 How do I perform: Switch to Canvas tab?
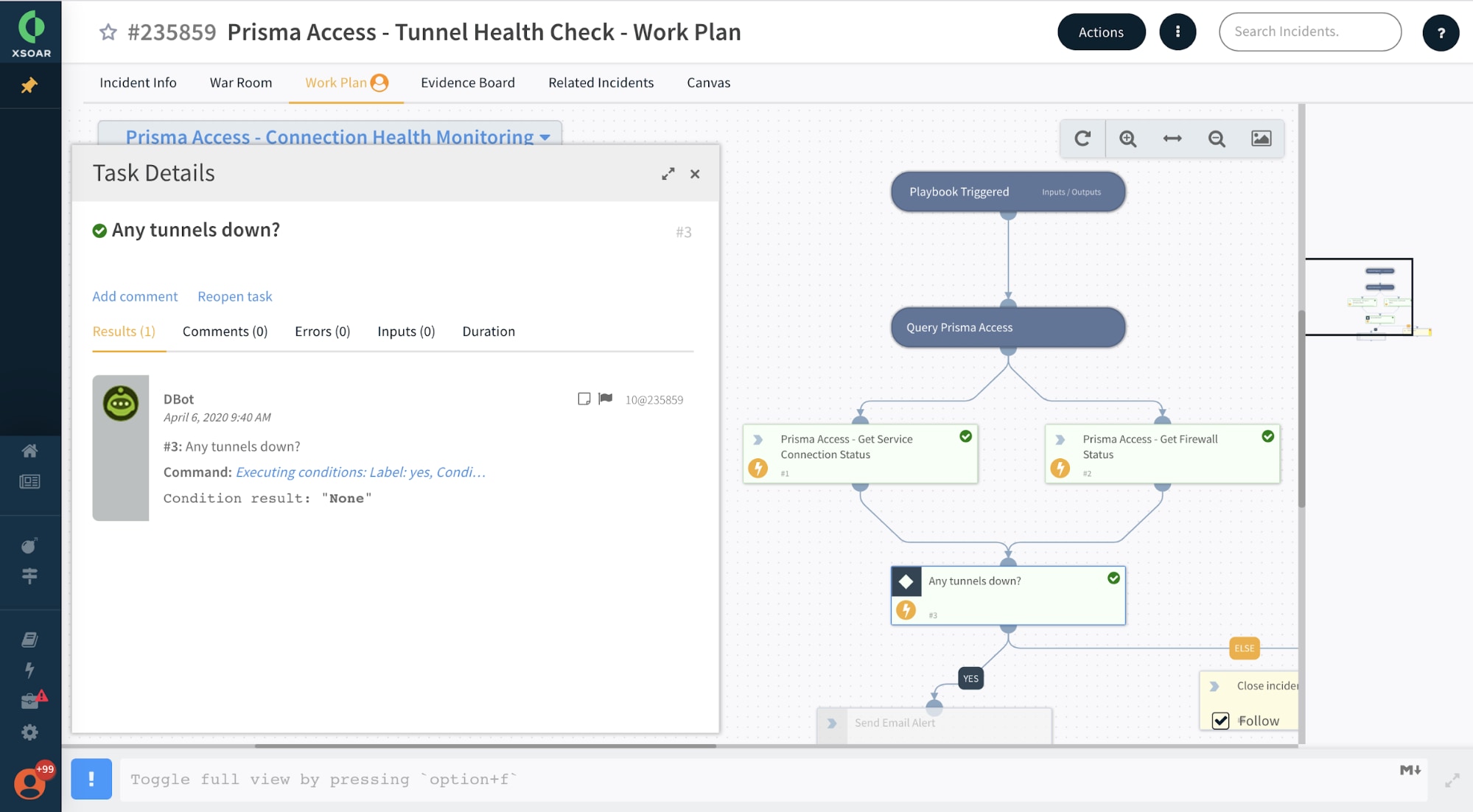click(x=709, y=83)
